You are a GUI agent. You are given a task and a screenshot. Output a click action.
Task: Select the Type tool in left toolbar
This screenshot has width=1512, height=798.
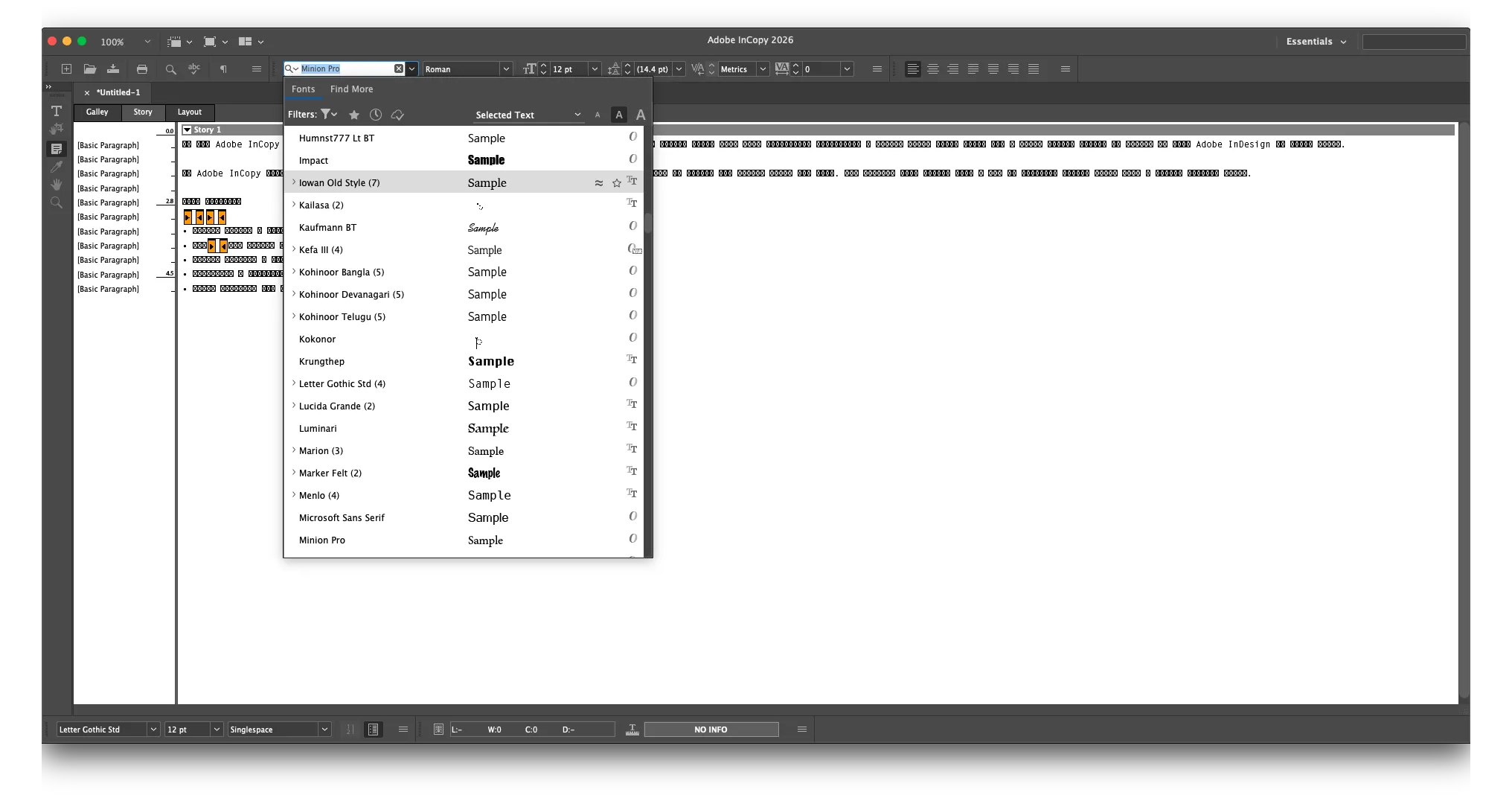coord(57,111)
